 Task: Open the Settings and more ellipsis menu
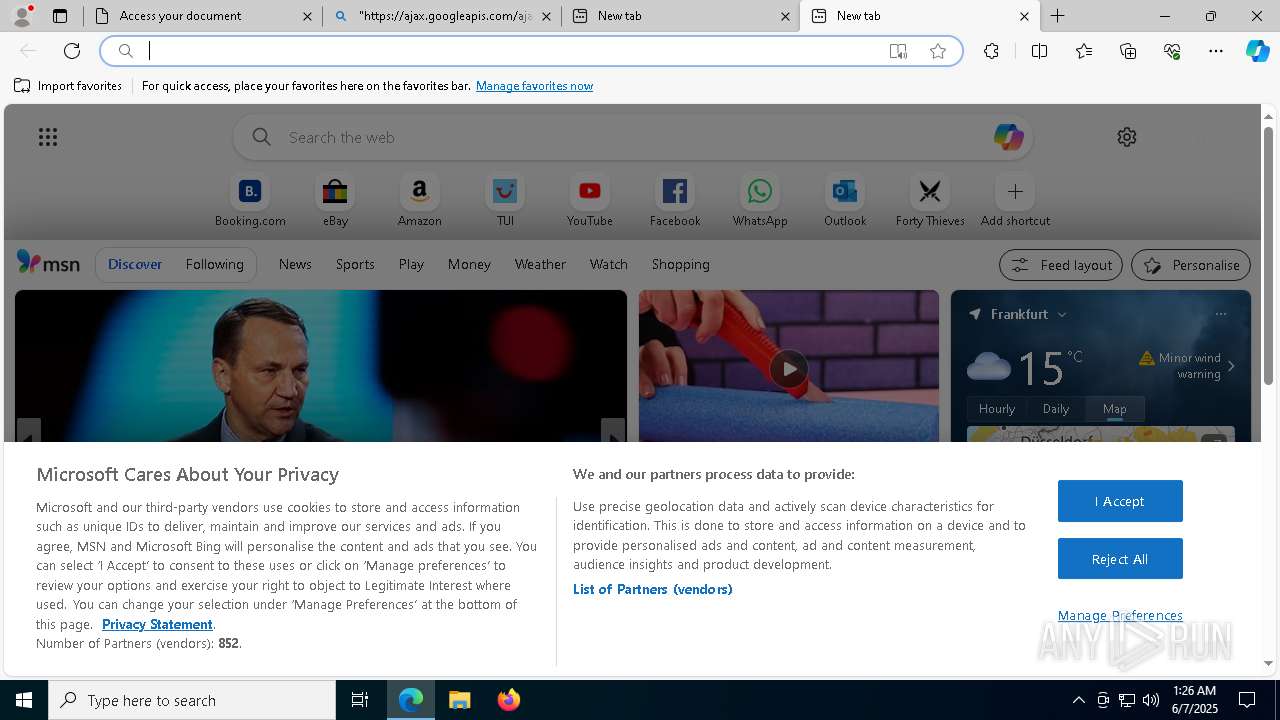tap(1216, 51)
